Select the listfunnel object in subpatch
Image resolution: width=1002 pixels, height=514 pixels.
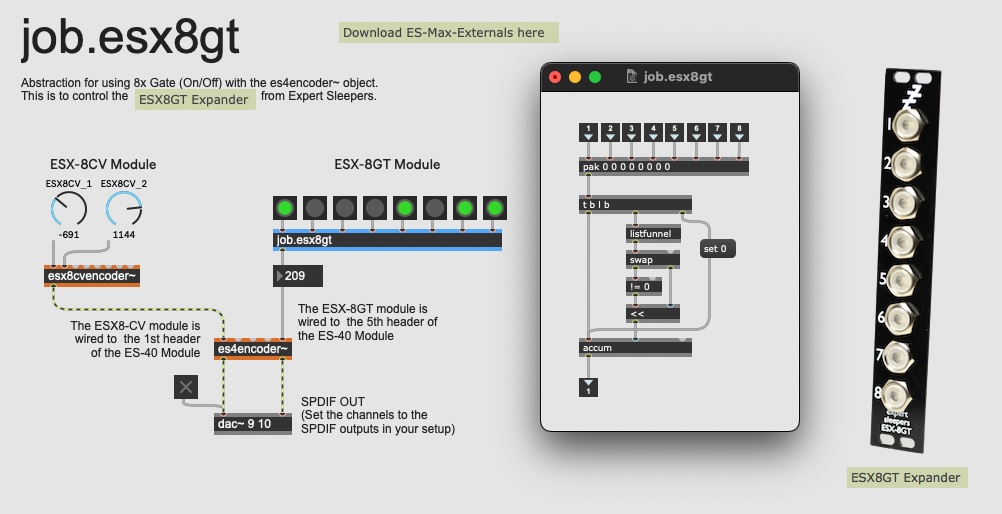coord(653,233)
